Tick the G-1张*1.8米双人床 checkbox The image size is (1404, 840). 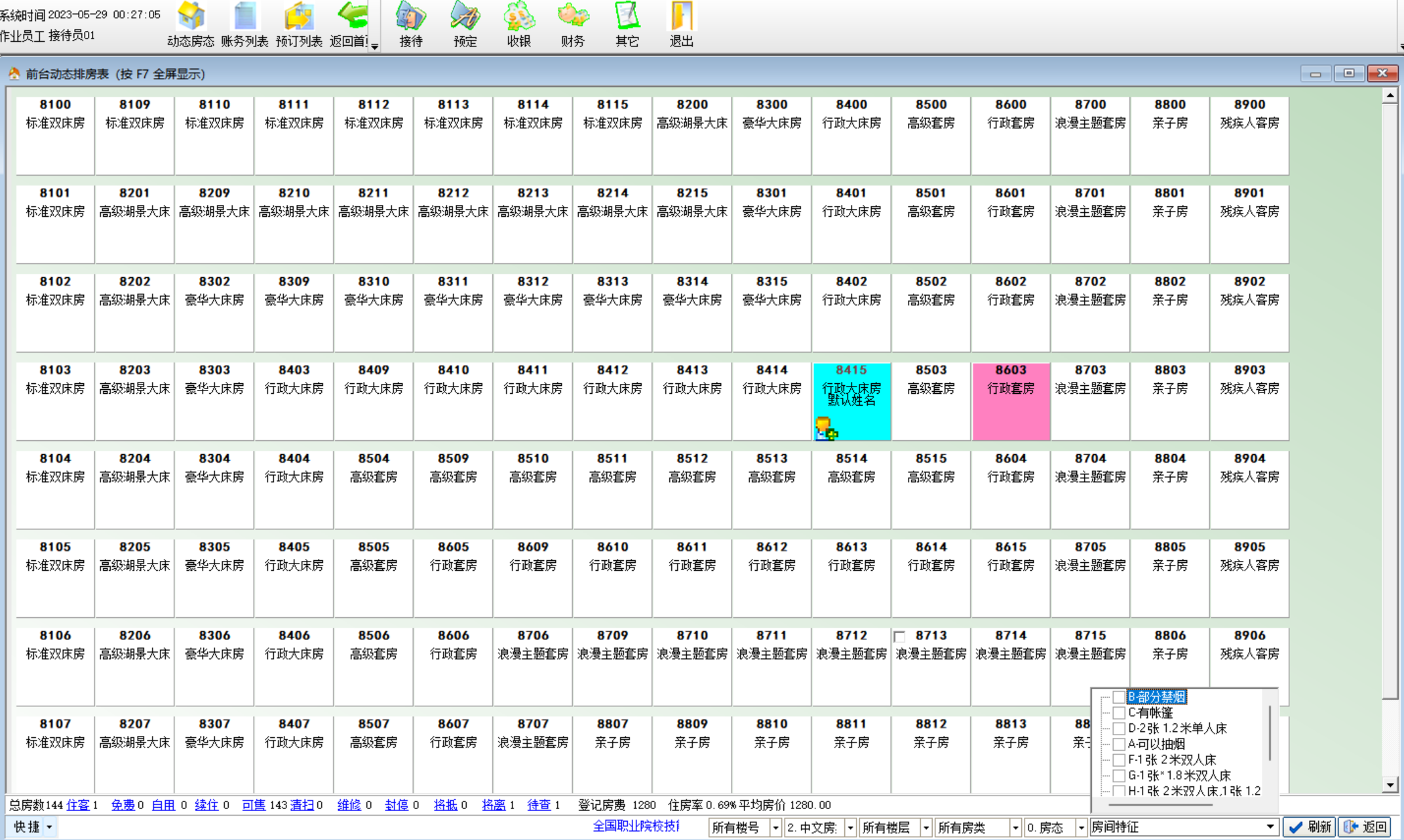point(1119,776)
